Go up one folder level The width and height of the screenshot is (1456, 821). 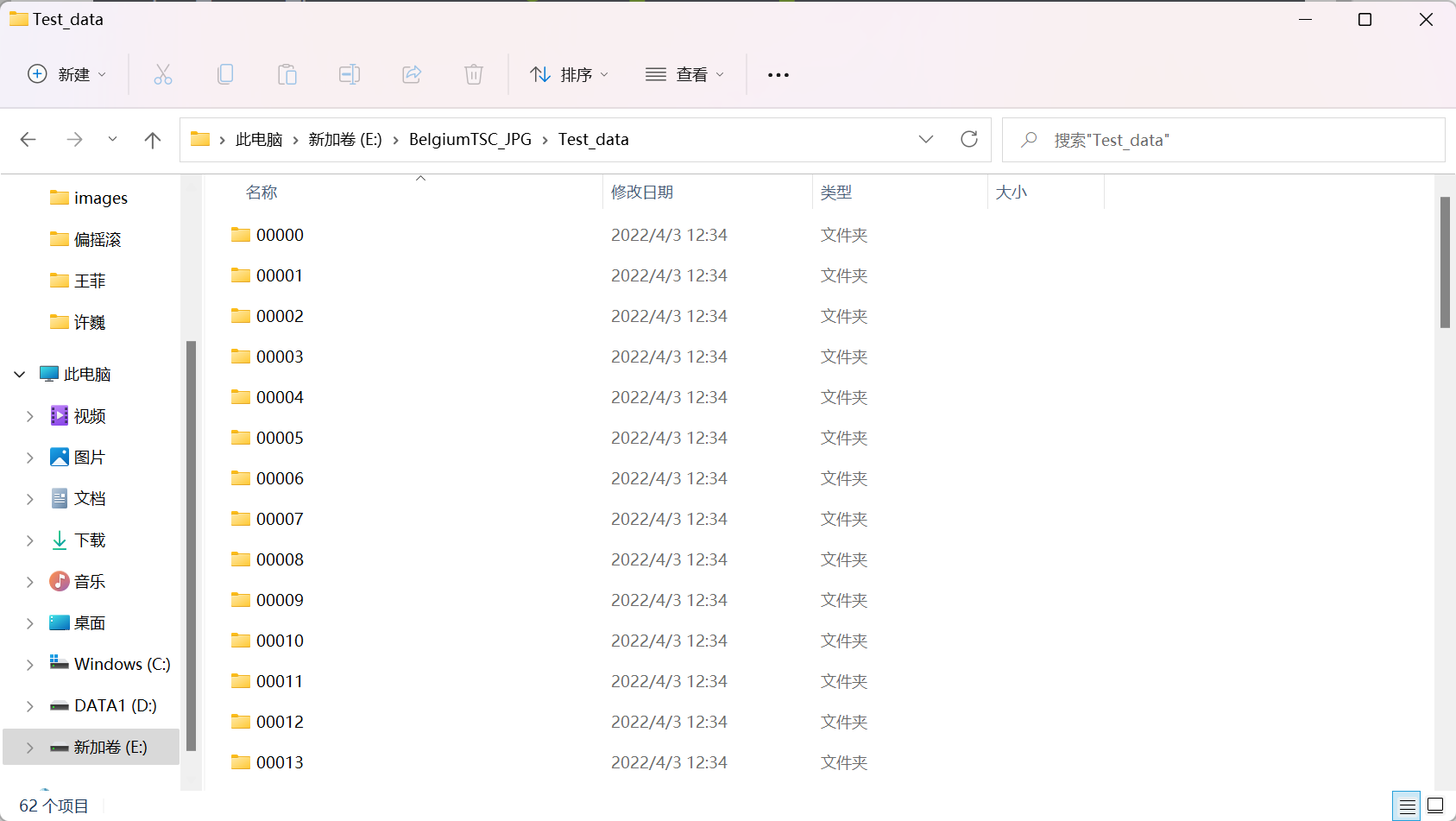153,140
